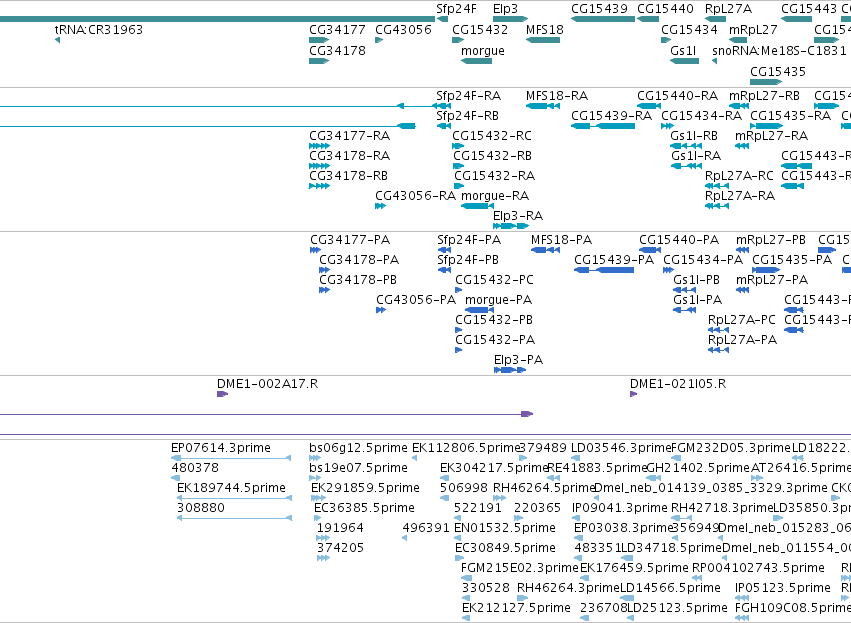Click the CG34177-PA protein label
851x623 pixels.
(350, 240)
